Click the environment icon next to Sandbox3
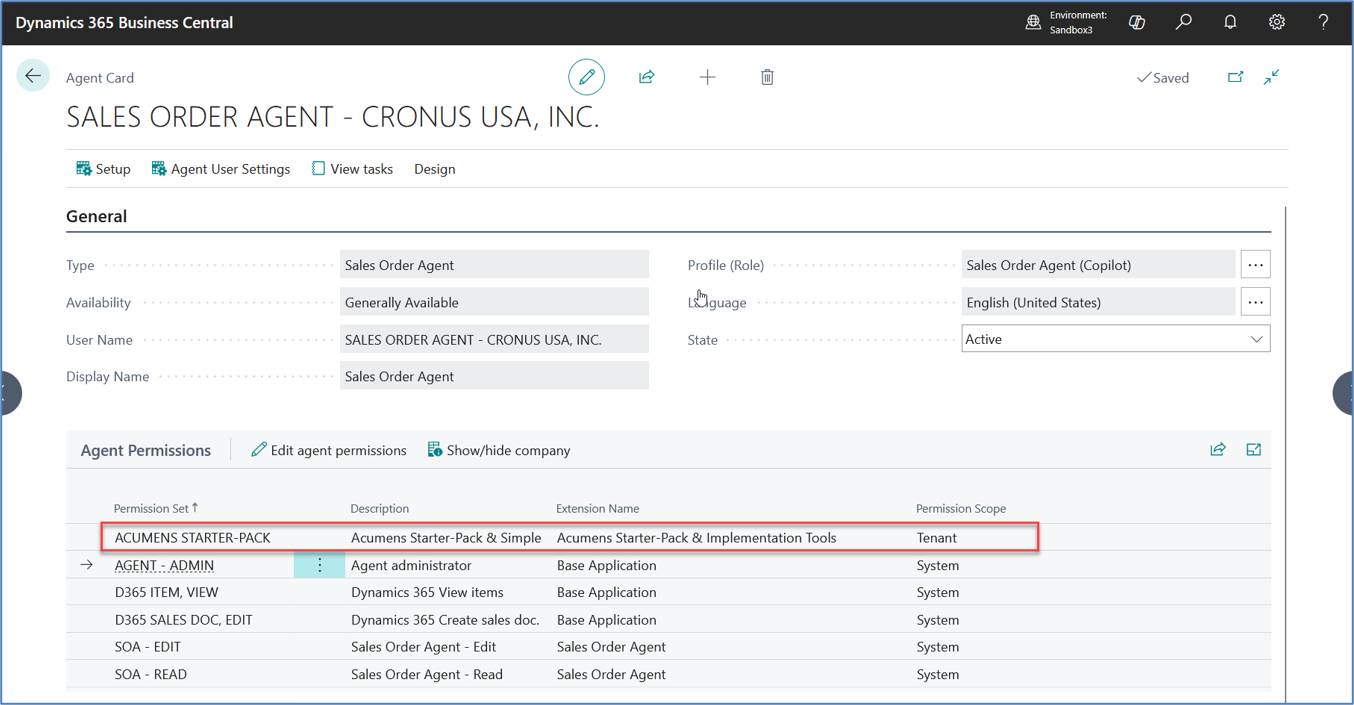This screenshot has height=705, width=1354. (1034, 22)
